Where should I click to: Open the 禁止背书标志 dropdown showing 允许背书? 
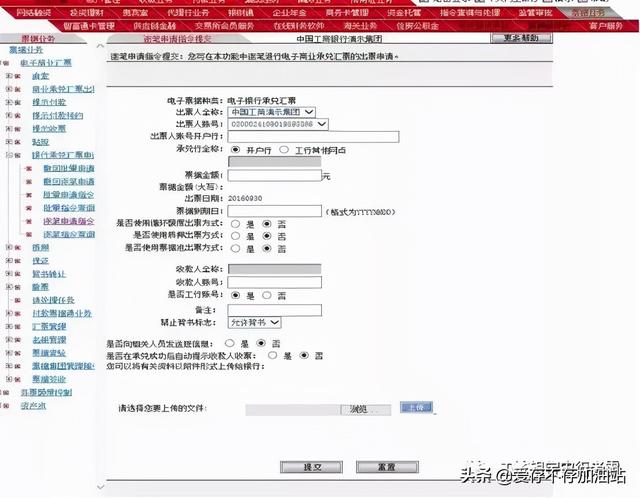[254, 322]
